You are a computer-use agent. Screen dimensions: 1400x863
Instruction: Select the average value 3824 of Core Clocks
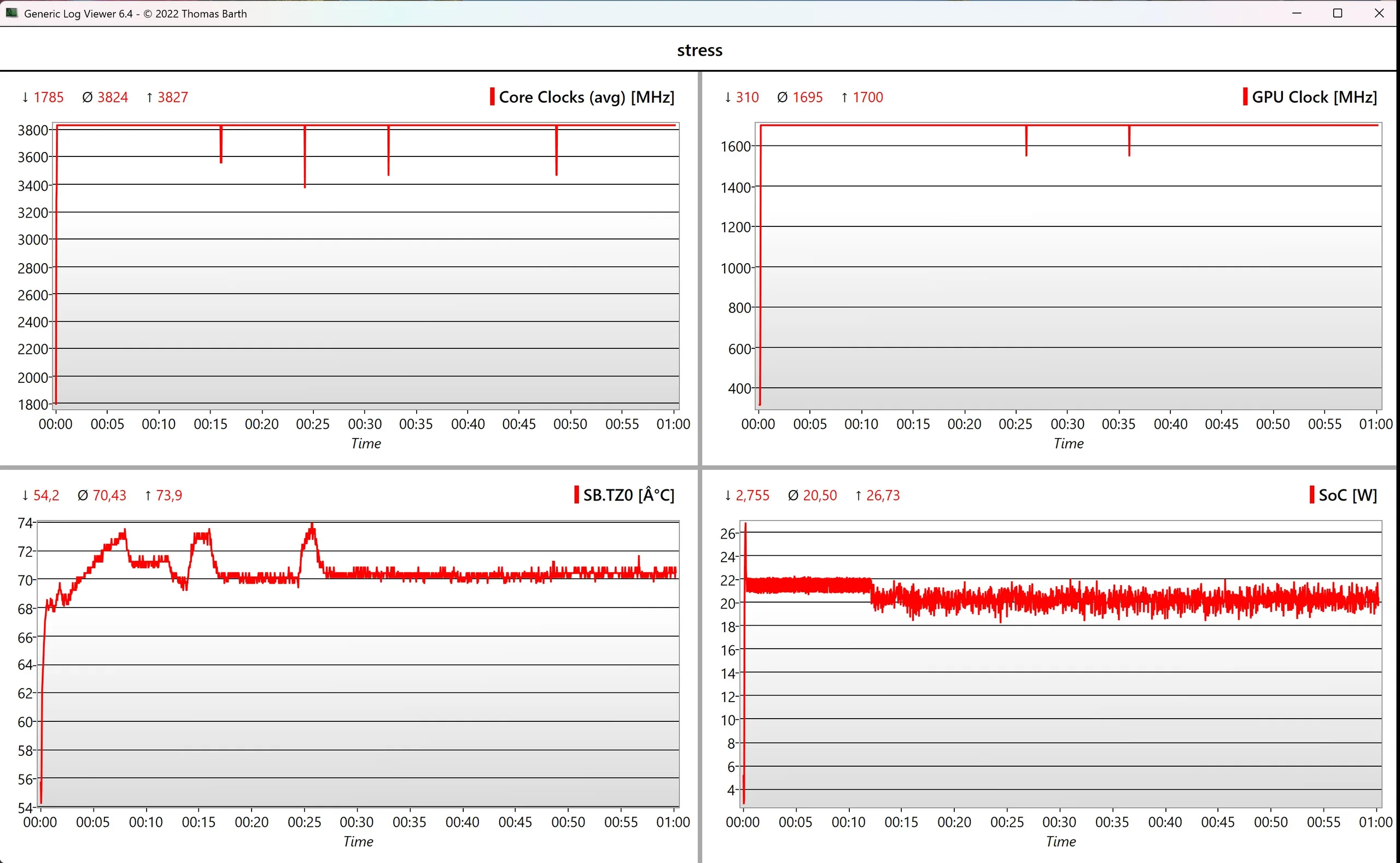(113, 97)
